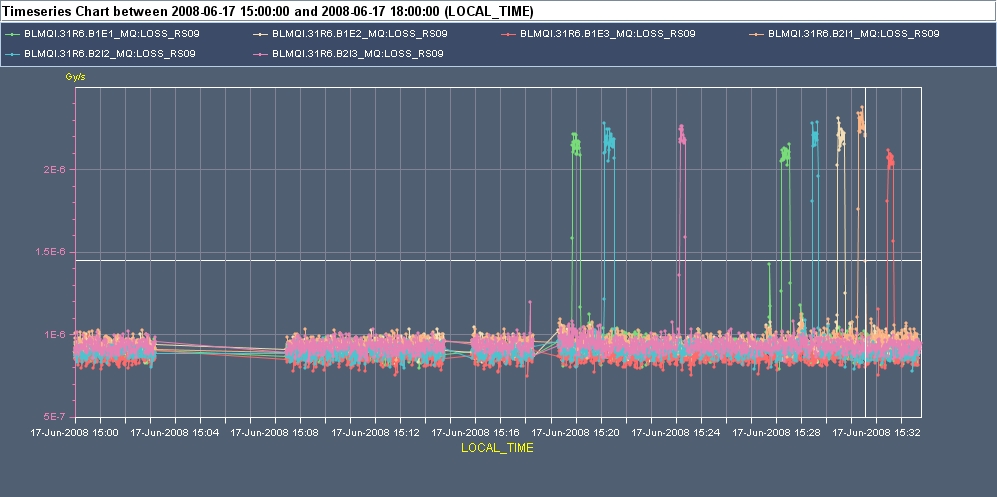Click the Gy/s y-axis unit label

point(73,76)
